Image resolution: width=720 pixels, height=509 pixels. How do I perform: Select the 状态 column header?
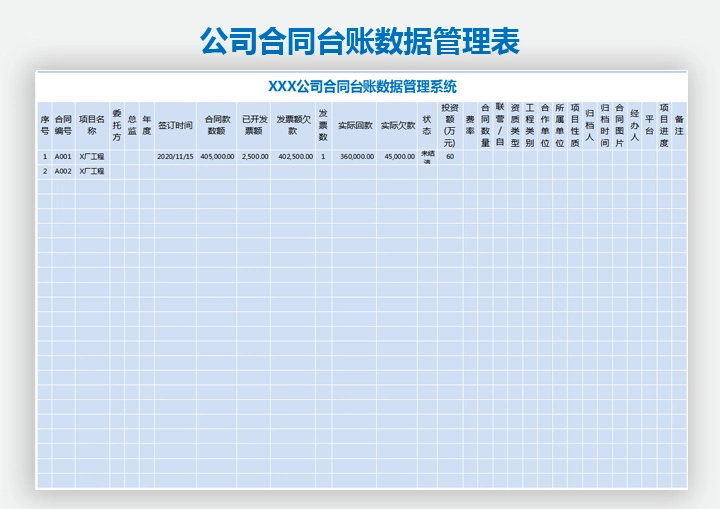pyautogui.click(x=427, y=125)
